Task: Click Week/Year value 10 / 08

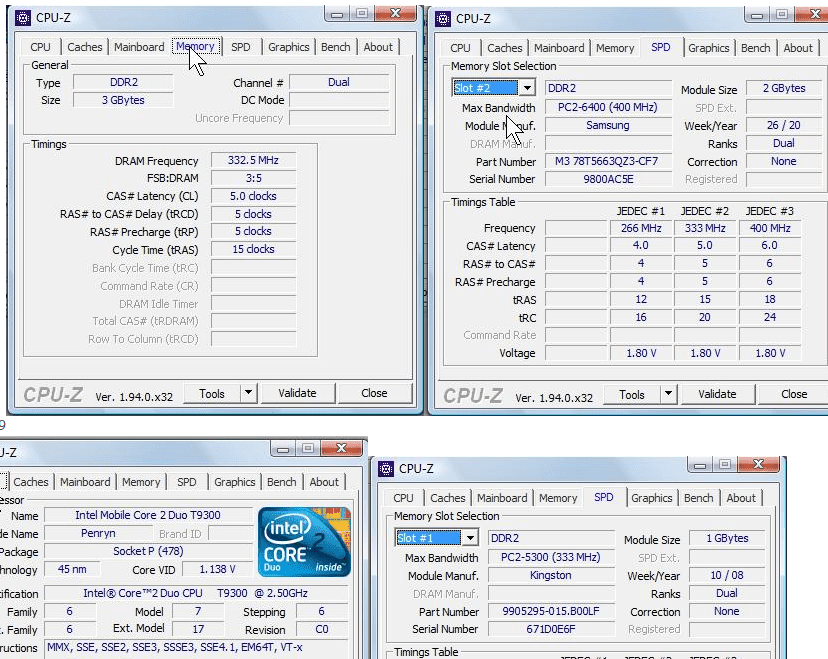Action: (727, 575)
